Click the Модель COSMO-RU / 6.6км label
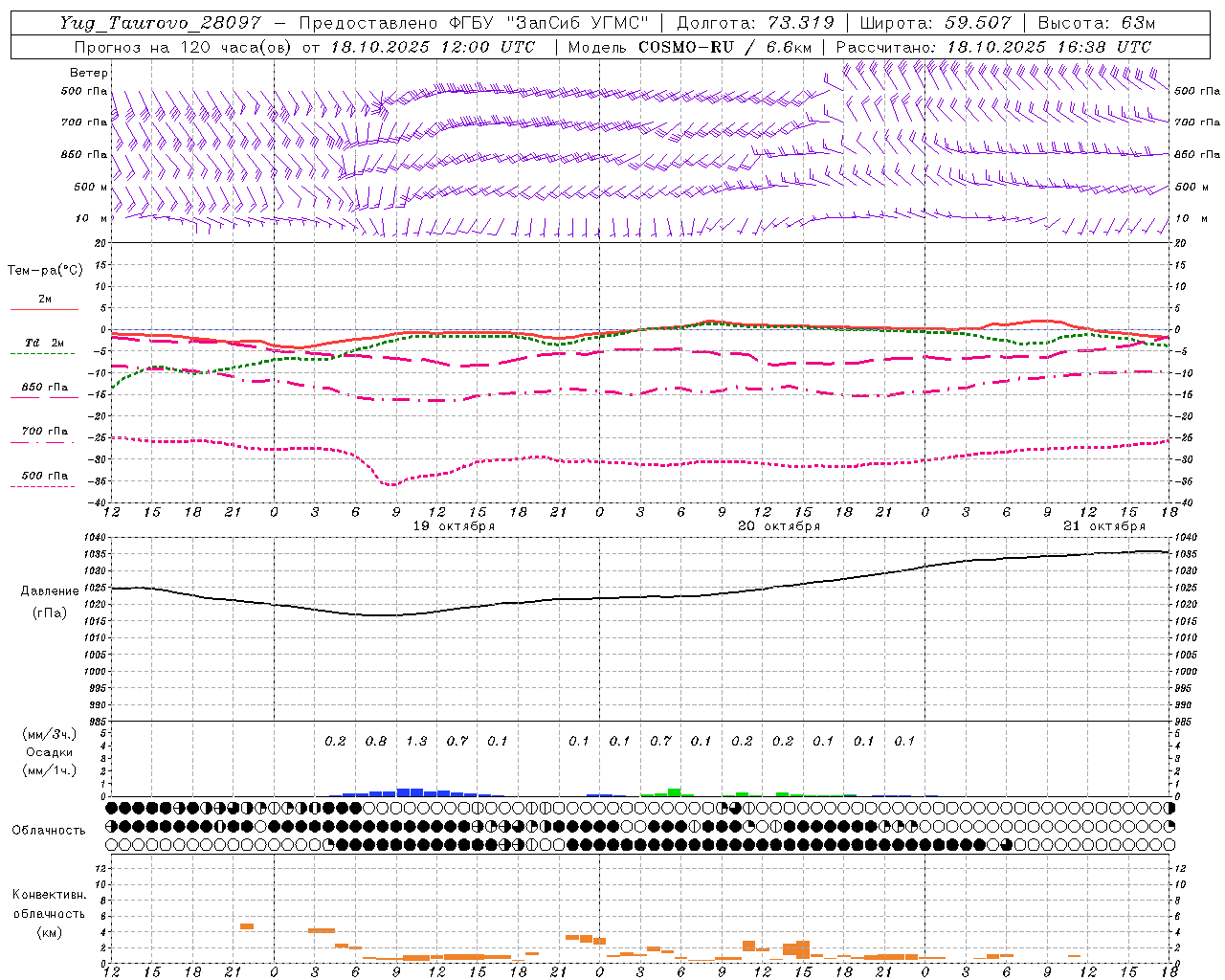This screenshot has height=980, width=1225. [690, 47]
